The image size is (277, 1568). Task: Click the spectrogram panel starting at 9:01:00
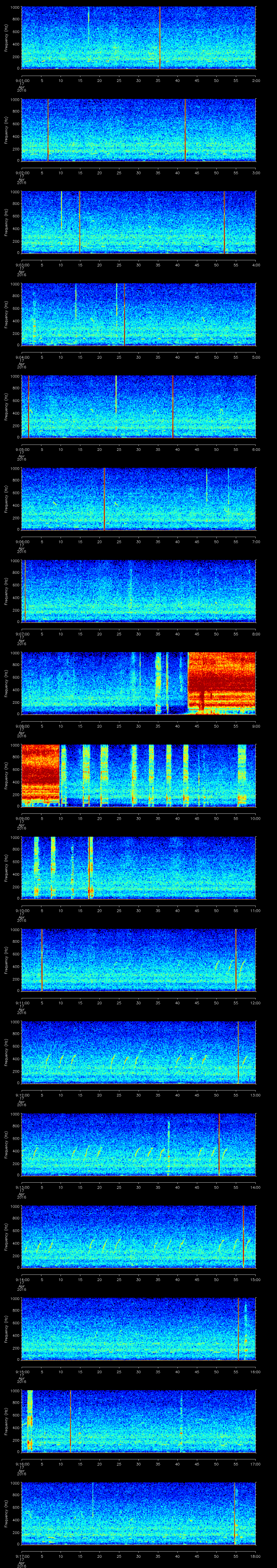pos(139,38)
